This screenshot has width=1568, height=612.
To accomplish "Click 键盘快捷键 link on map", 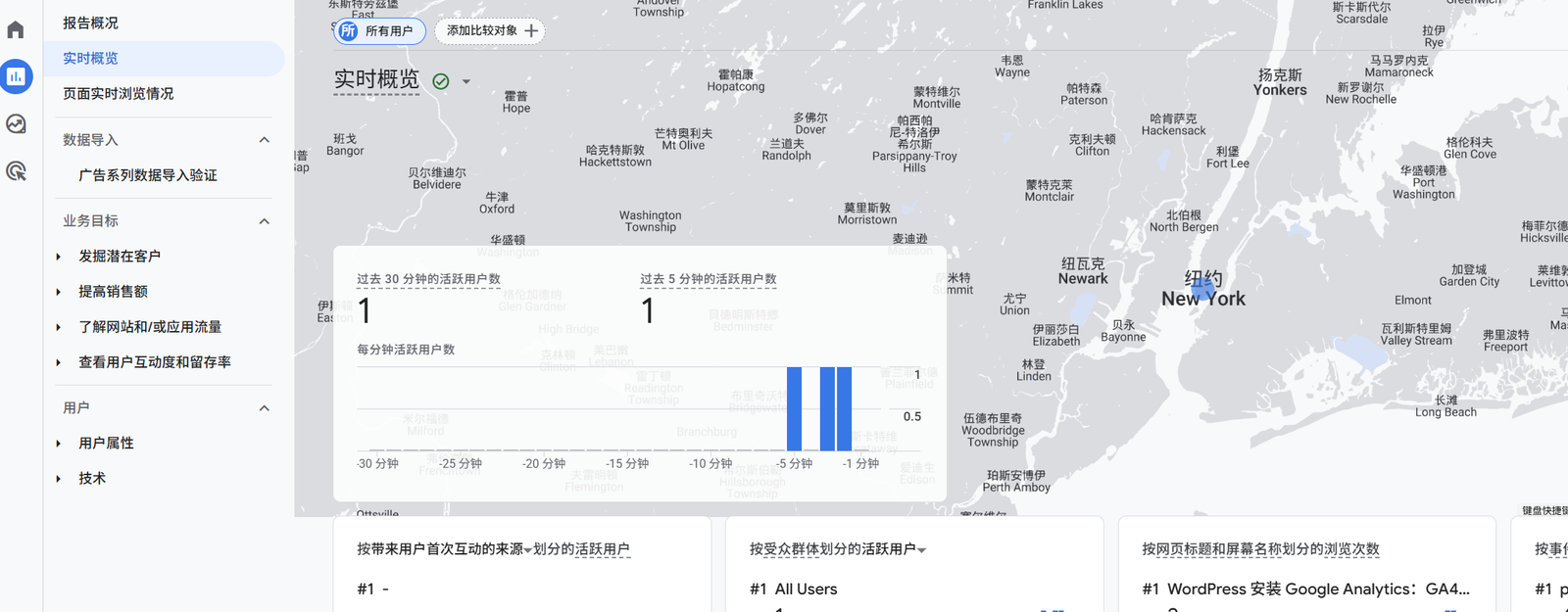I will click(1545, 510).
